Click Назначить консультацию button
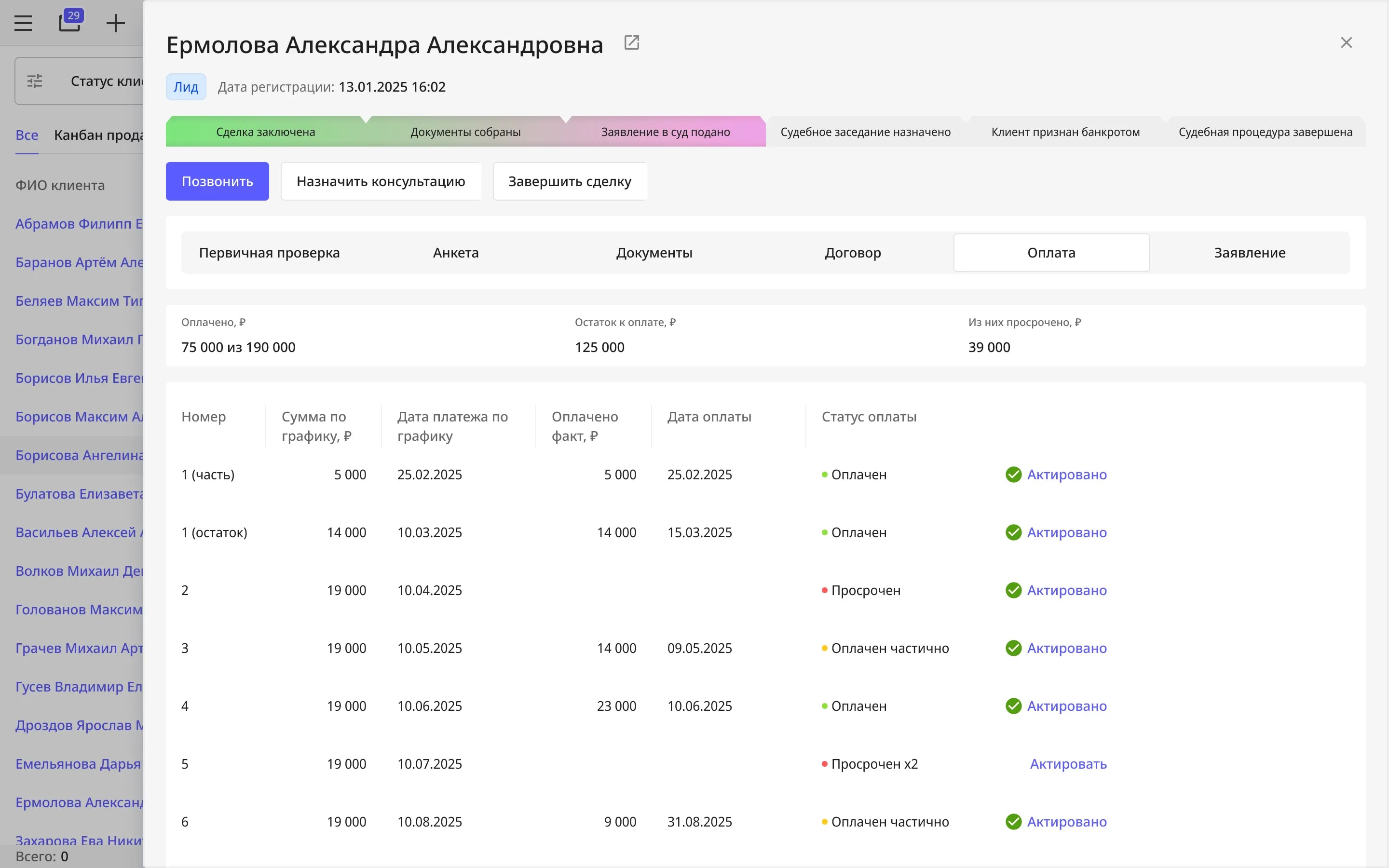1389x868 pixels. (x=381, y=181)
